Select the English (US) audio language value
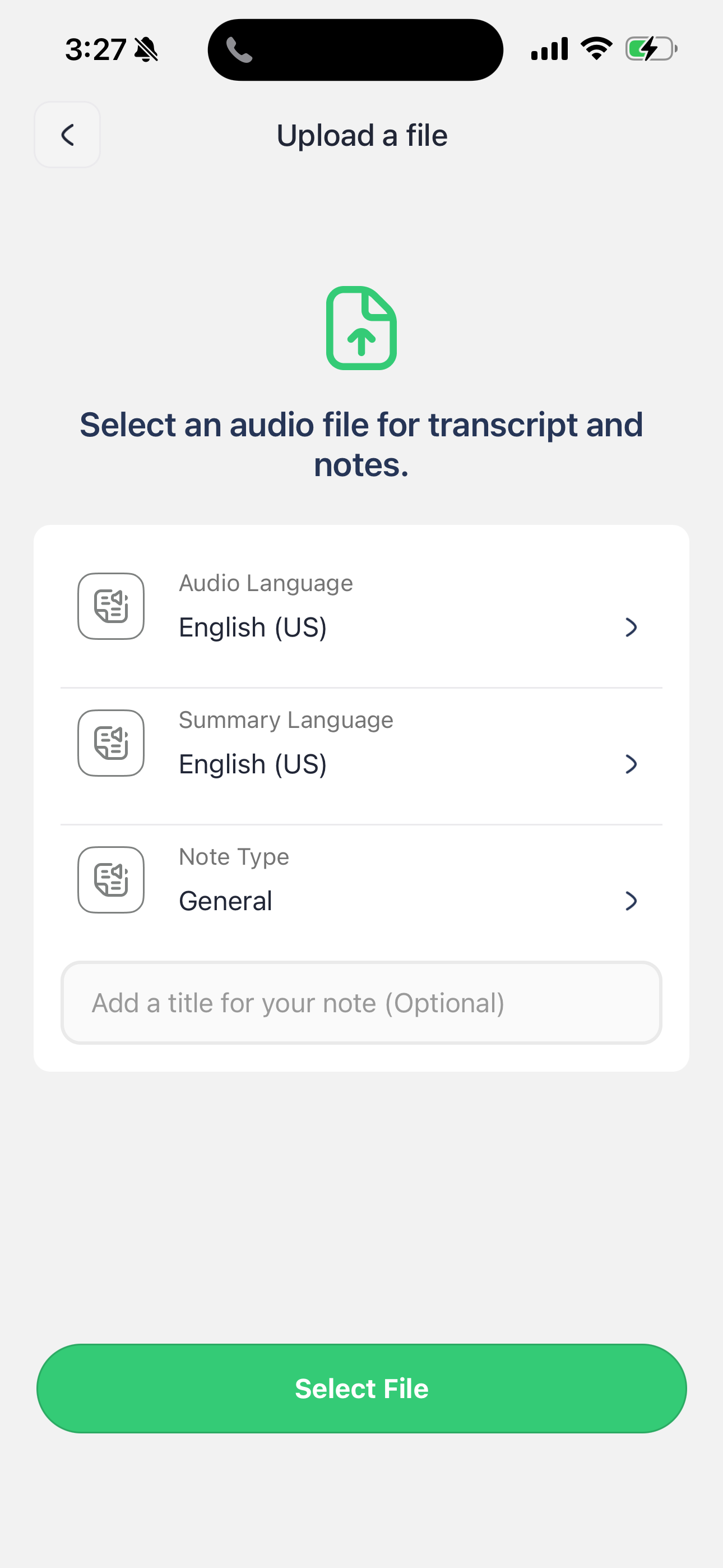Screen dimensions: 723x1568 tap(253, 627)
